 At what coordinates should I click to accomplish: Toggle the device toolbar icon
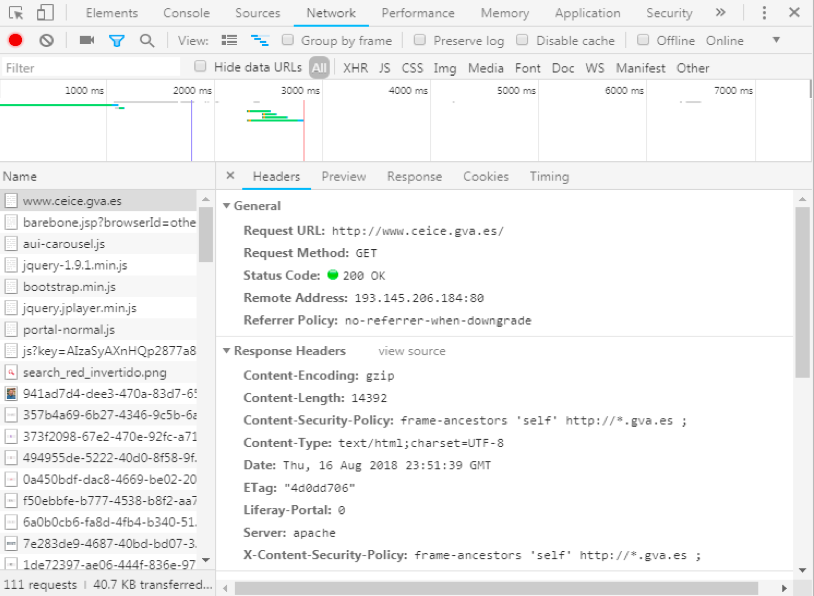45,12
